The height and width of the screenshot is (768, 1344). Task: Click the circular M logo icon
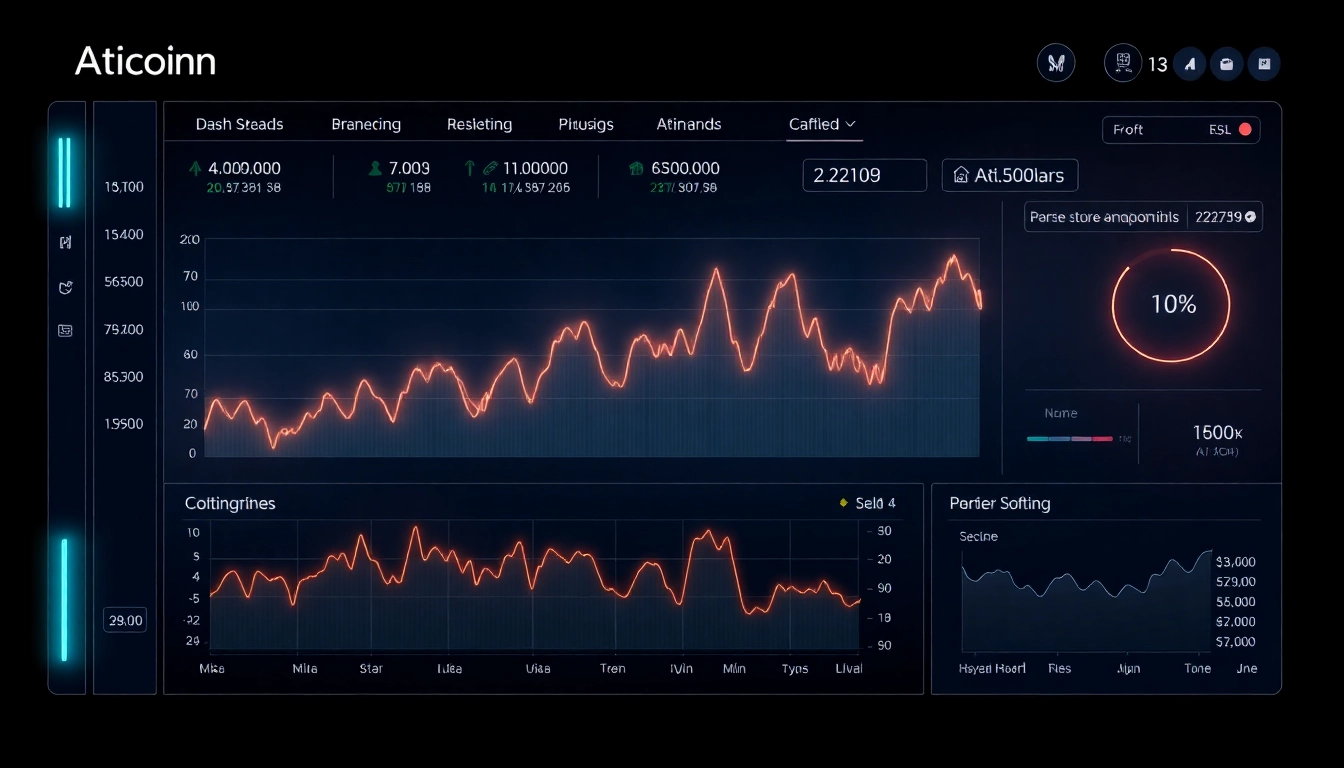1056,64
